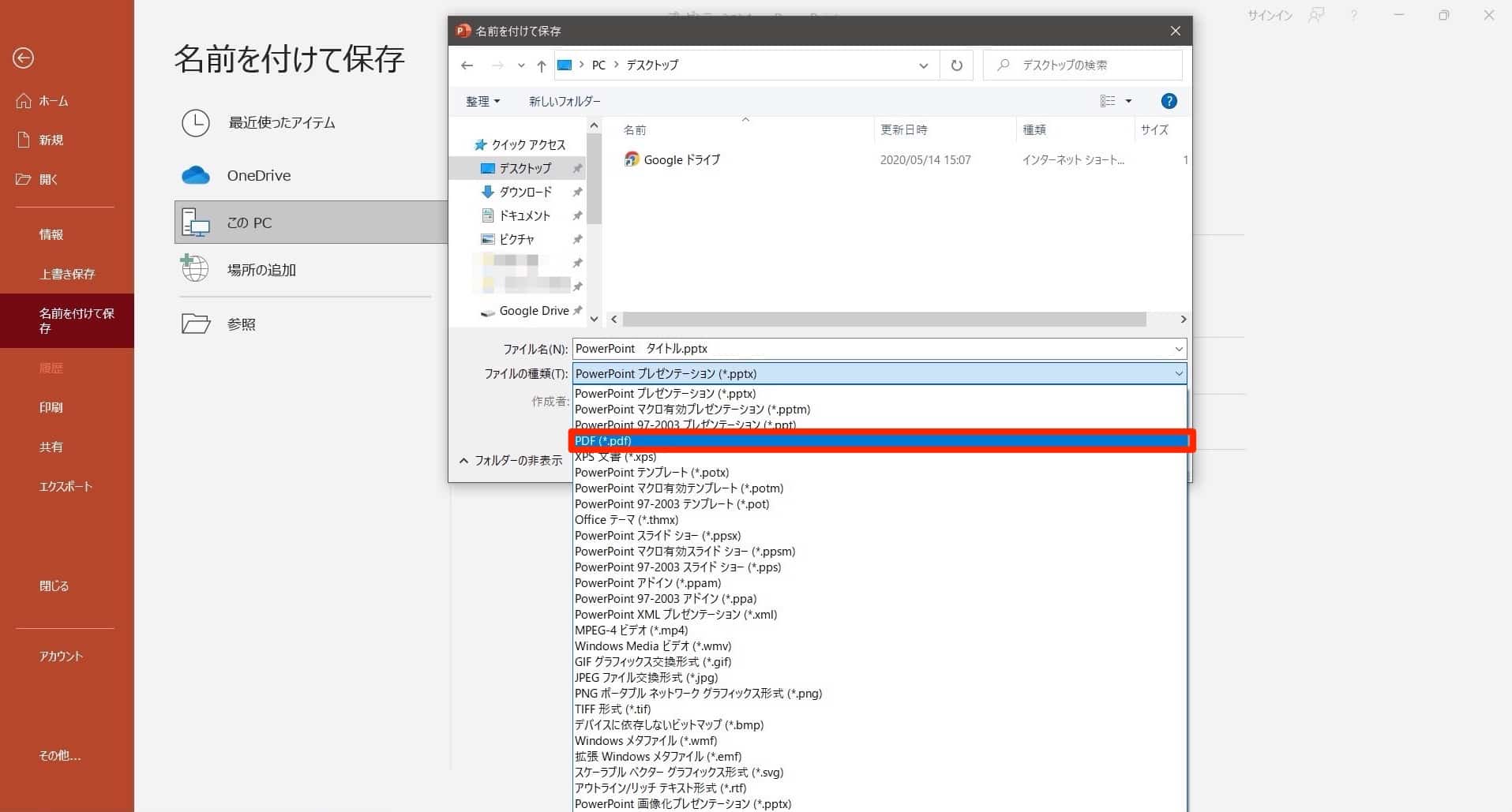This screenshot has width=1512, height=812.
Task: Select Google Drive in navigation tree
Action: coord(526,311)
